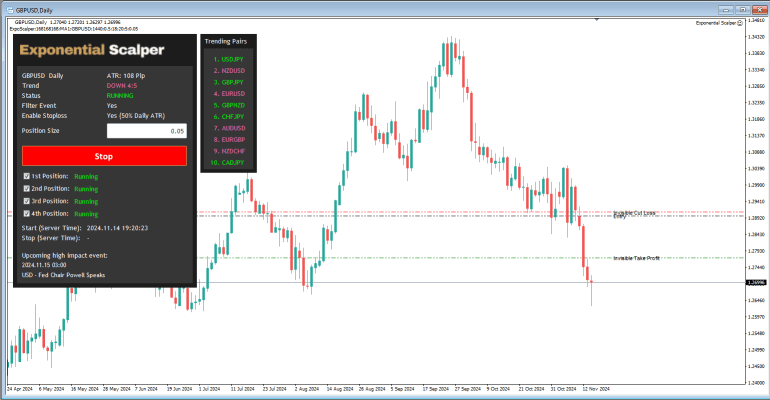This screenshot has width=770, height=400.
Task: Click the Running status of 1st Position
Action: pyautogui.click(x=86, y=176)
